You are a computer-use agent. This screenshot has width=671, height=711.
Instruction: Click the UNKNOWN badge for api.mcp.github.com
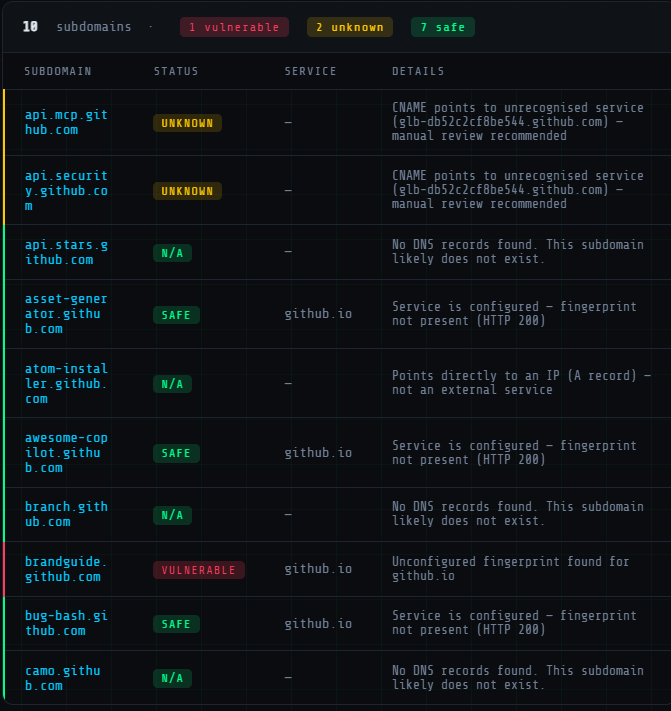click(x=187, y=123)
